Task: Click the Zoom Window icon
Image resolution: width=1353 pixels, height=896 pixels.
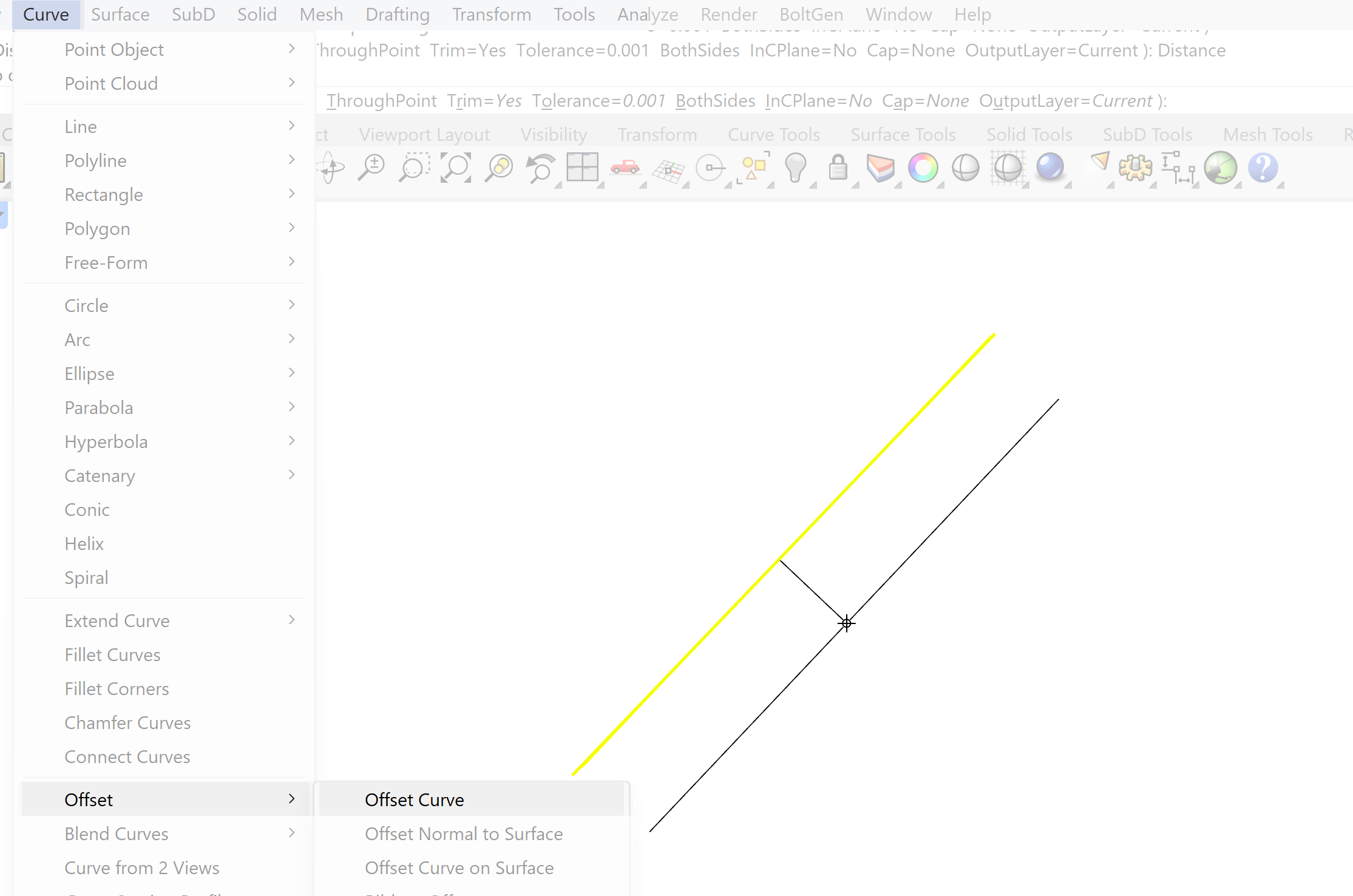Action: (x=414, y=168)
